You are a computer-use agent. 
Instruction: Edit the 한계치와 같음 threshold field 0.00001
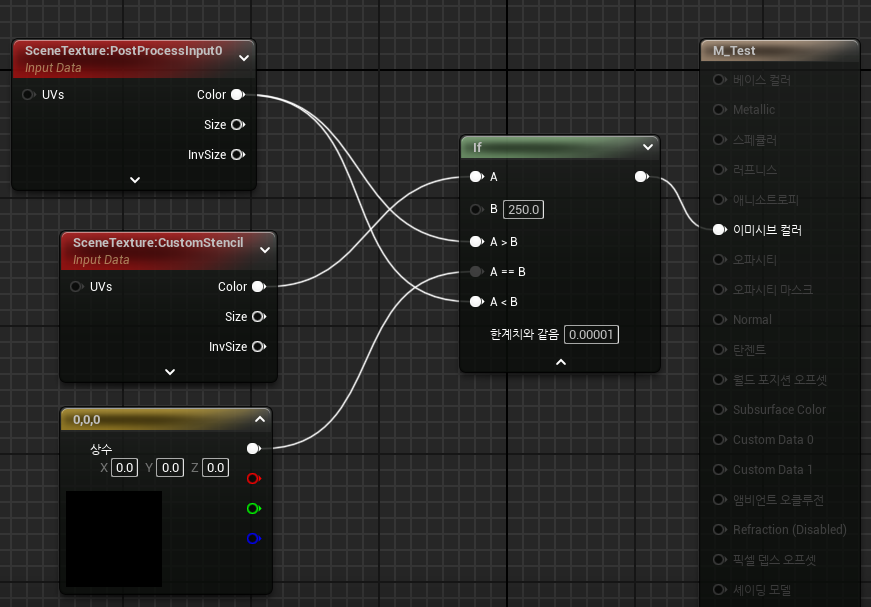591,334
